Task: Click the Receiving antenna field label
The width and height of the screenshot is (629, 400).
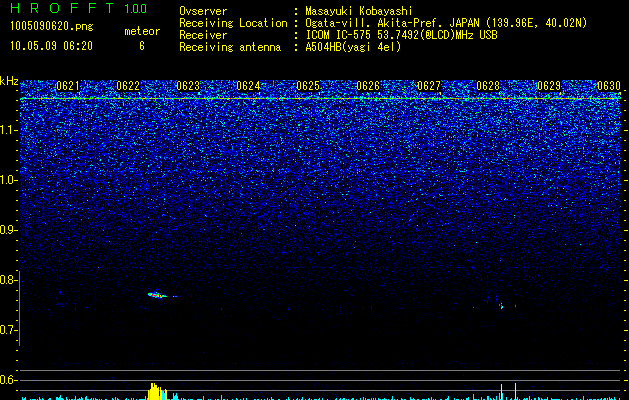Action: pyautogui.click(x=230, y=47)
